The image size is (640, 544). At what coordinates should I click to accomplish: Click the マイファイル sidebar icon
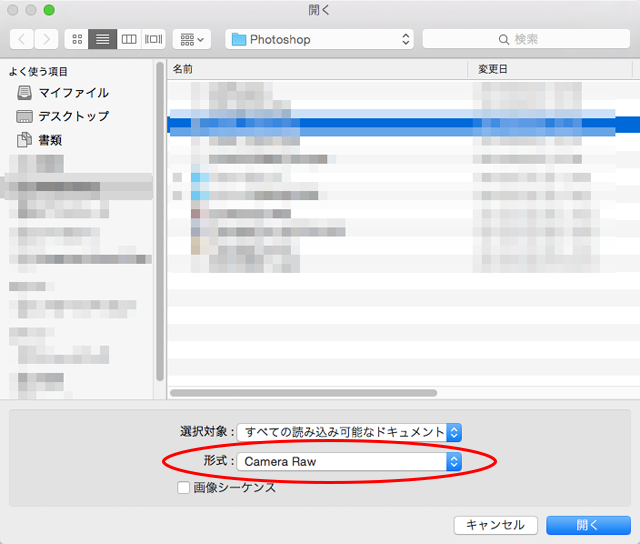coord(24,93)
